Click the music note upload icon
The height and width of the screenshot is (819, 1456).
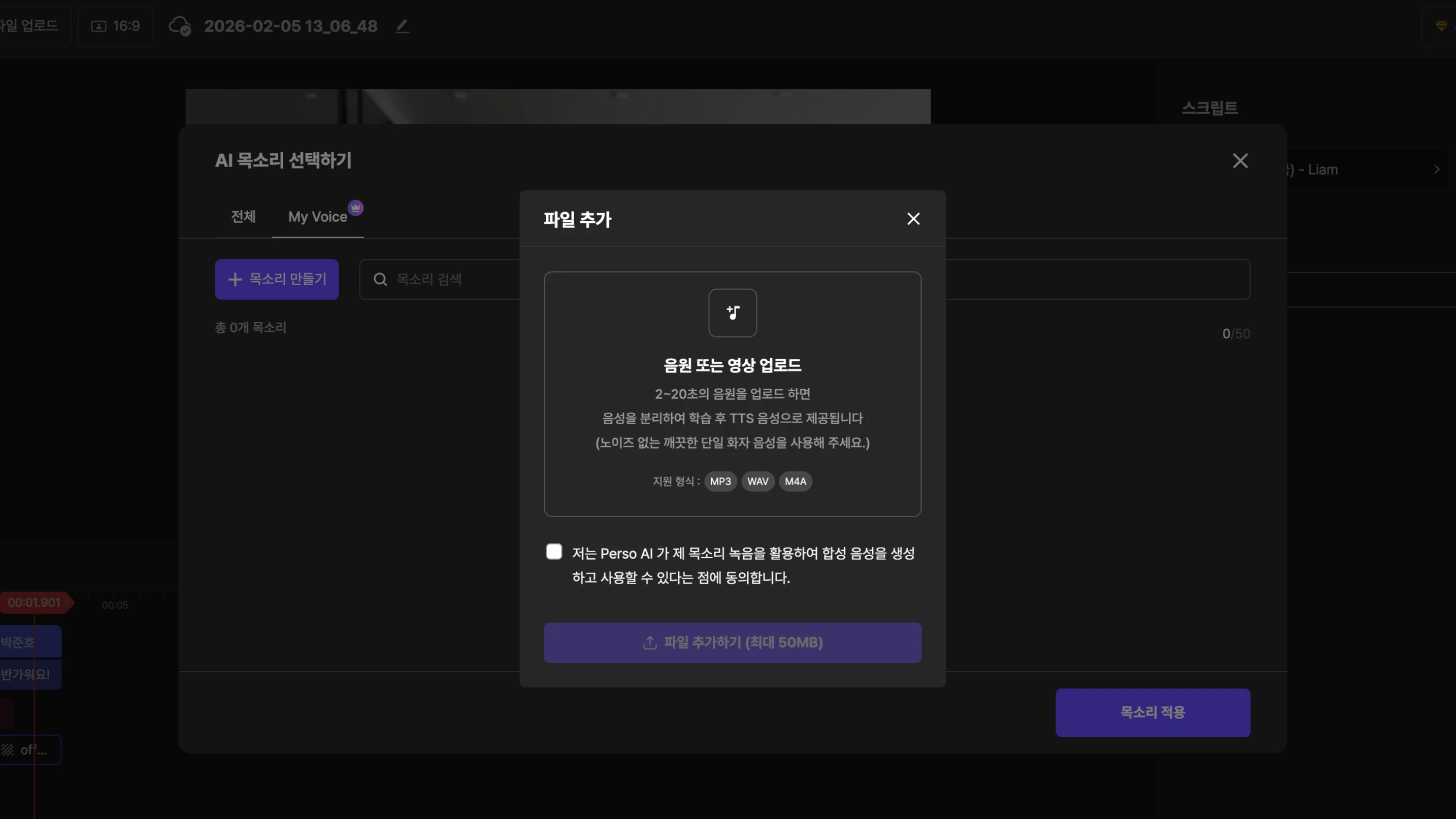tap(733, 313)
